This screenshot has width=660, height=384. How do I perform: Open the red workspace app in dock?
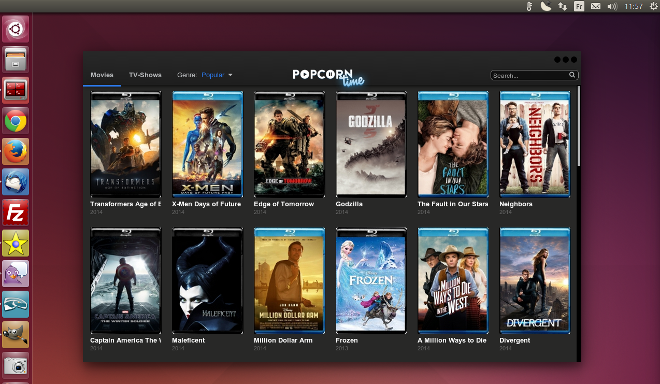16,90
